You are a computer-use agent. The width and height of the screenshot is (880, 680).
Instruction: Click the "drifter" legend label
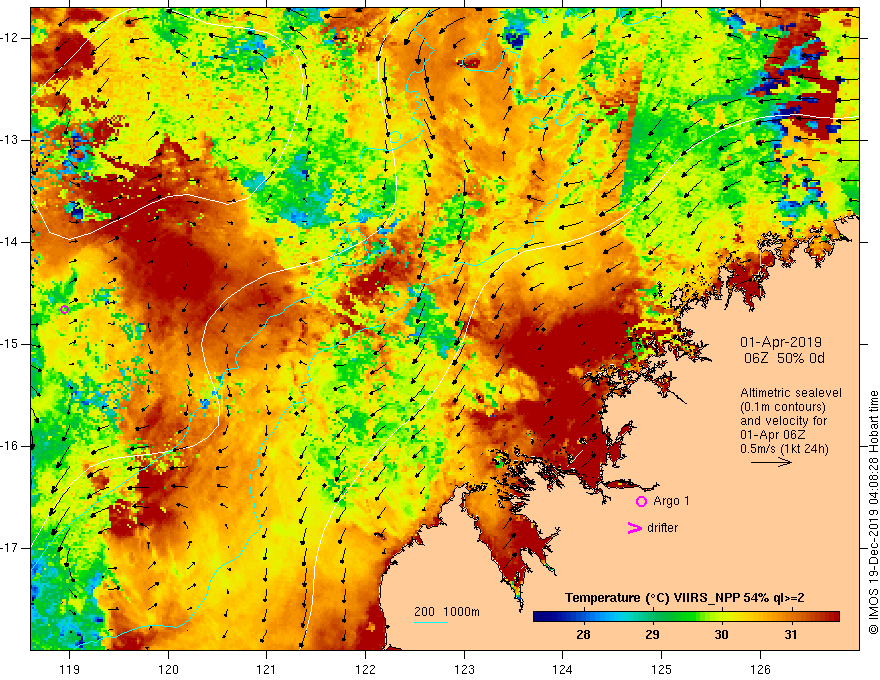point(662,528)
